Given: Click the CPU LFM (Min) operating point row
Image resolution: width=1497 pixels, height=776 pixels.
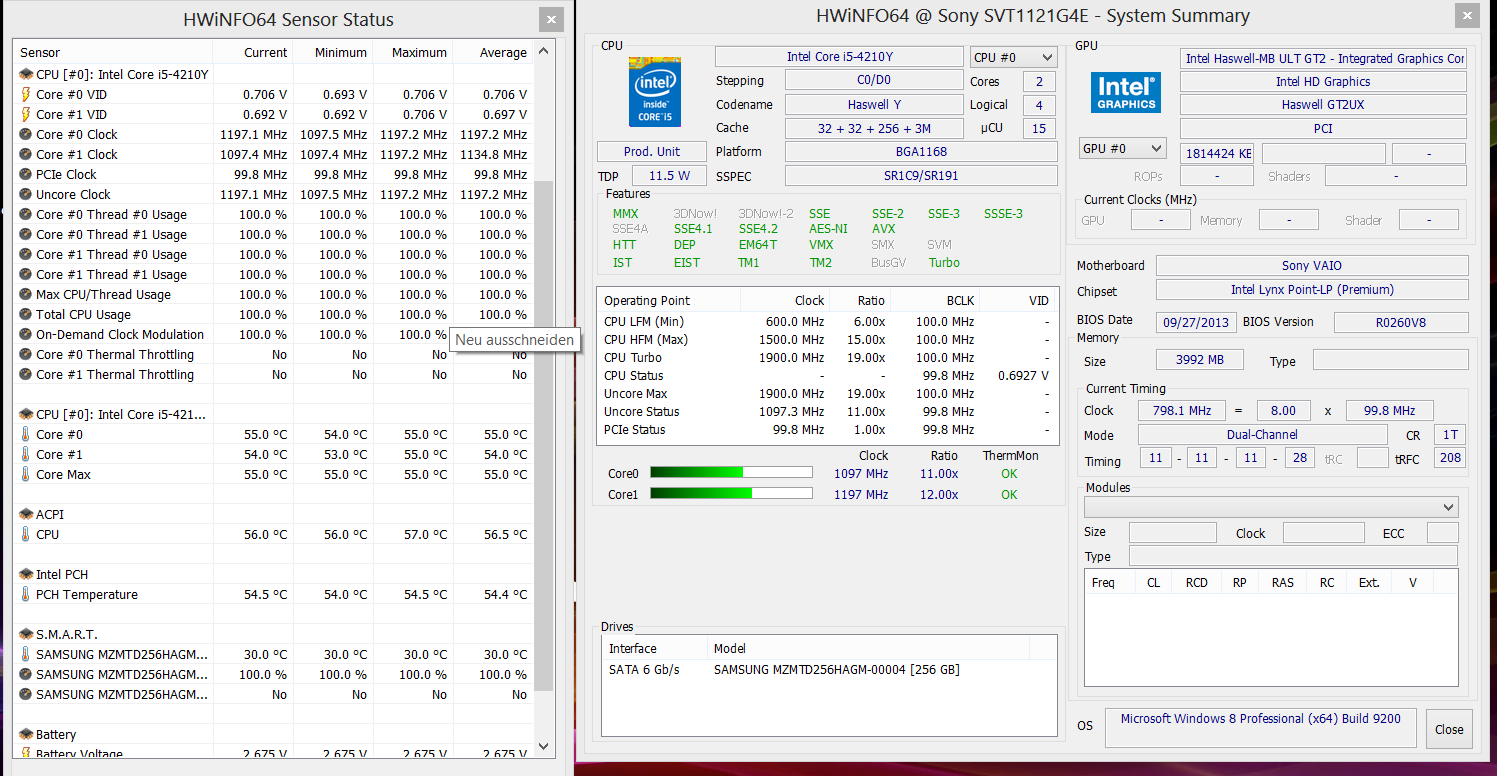Looking at the screenshot, I should pos(828,321).
